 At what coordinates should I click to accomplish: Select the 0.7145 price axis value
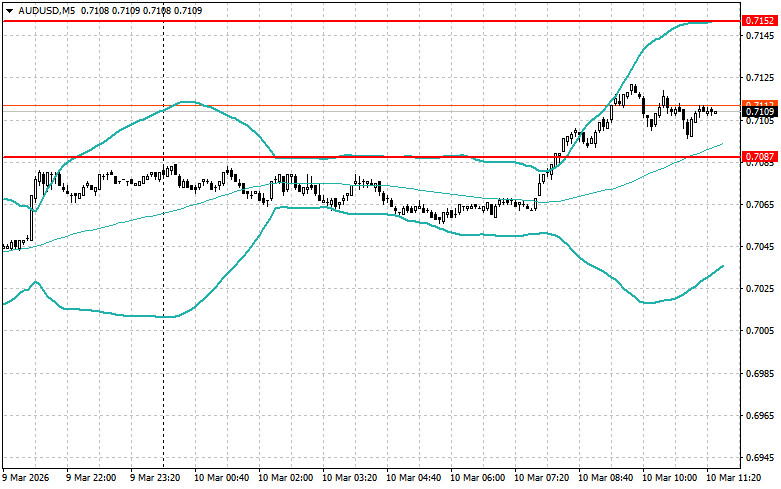[x=760, y=35]
